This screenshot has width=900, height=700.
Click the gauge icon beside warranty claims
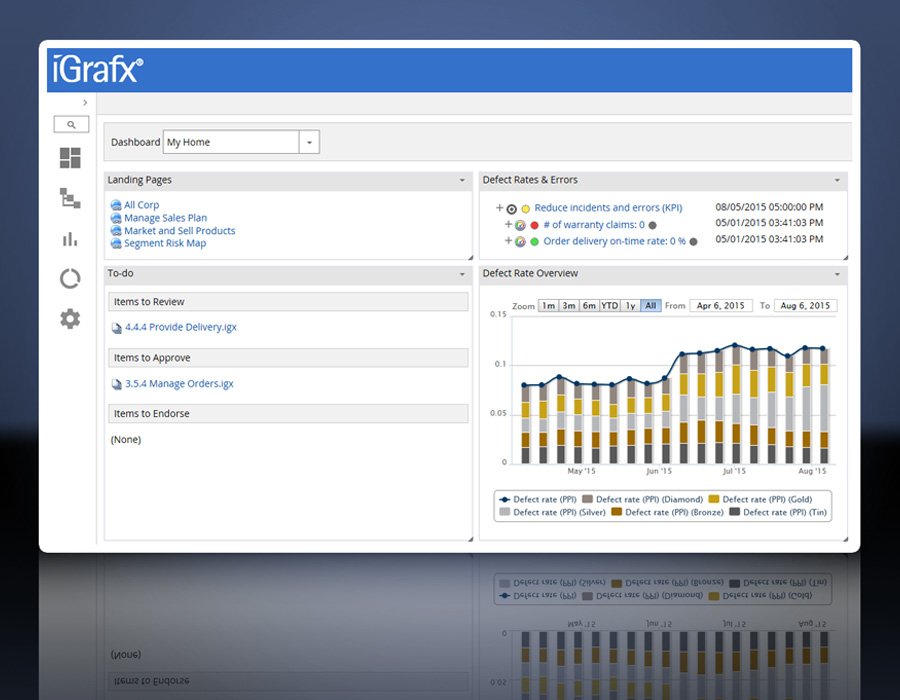pos(520,225)
